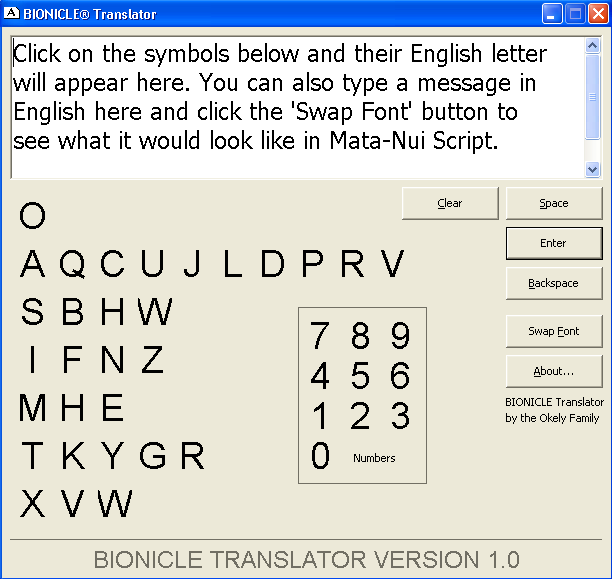Click the Z symbol
Viewport: 612px width, 579px height.
pyautogui.click(x=152, y=360)
